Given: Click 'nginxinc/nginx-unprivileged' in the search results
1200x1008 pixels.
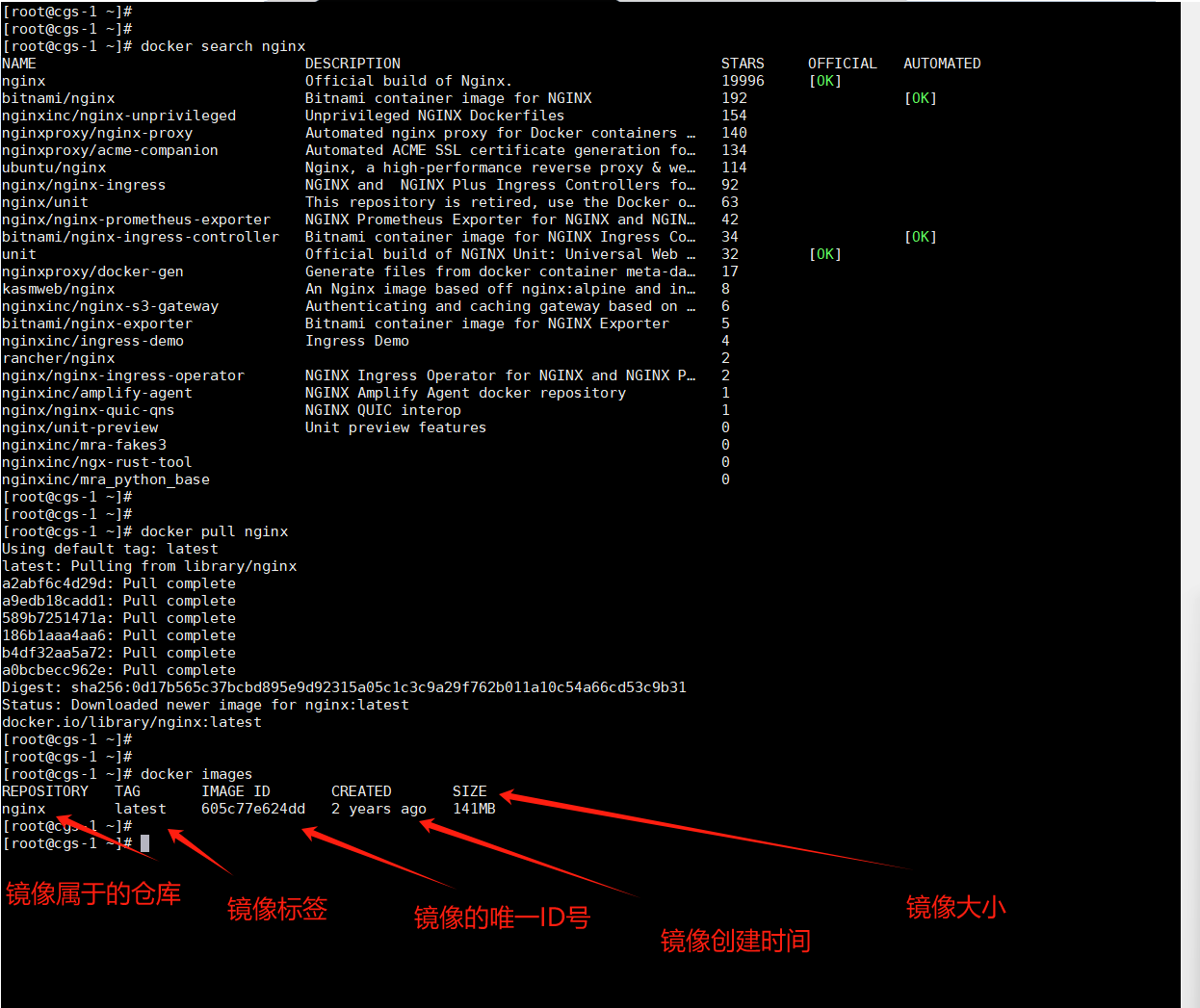Looking at the screenshot, I should click(118, 116).
